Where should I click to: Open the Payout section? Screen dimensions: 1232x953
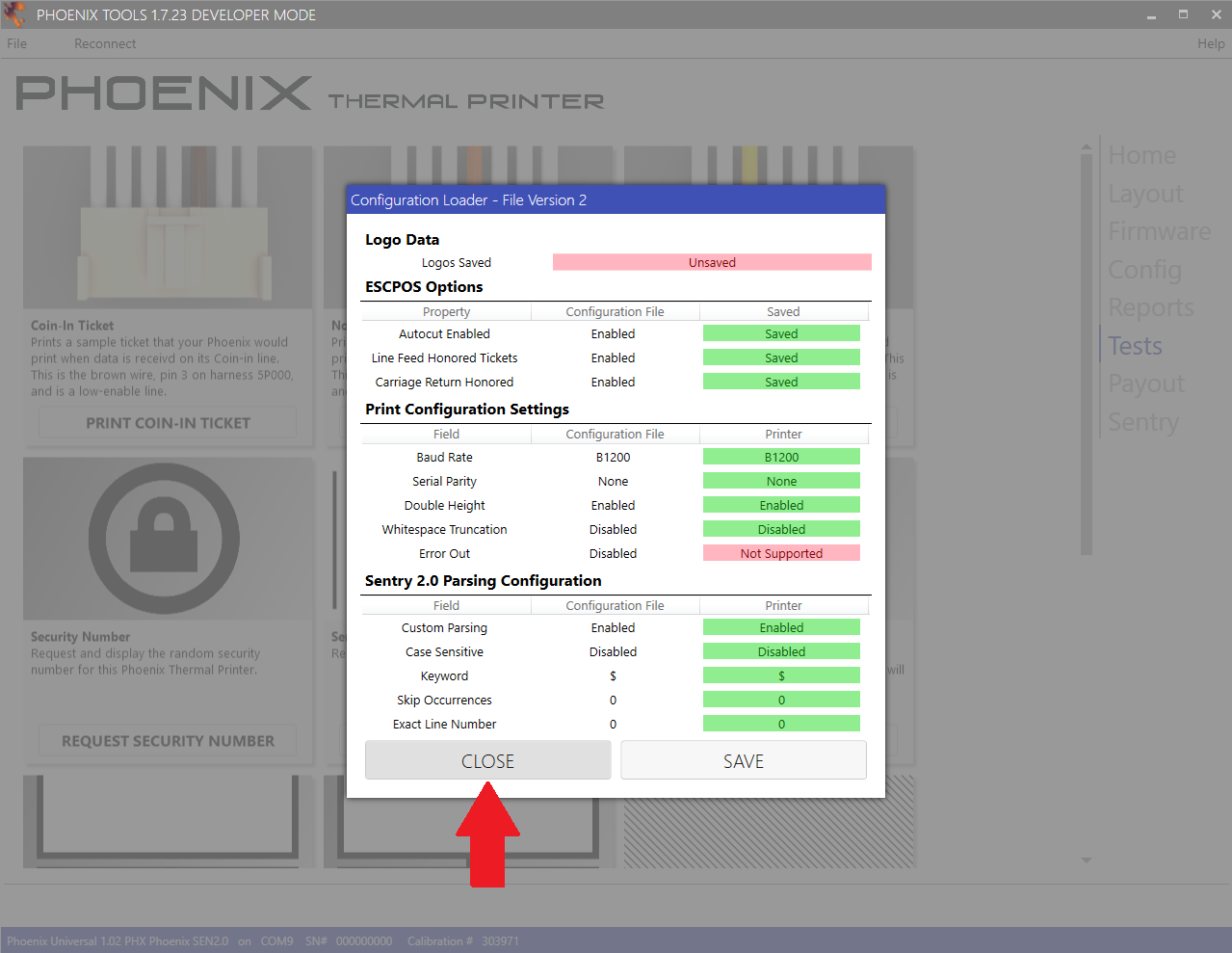[x=1146, y=383]
